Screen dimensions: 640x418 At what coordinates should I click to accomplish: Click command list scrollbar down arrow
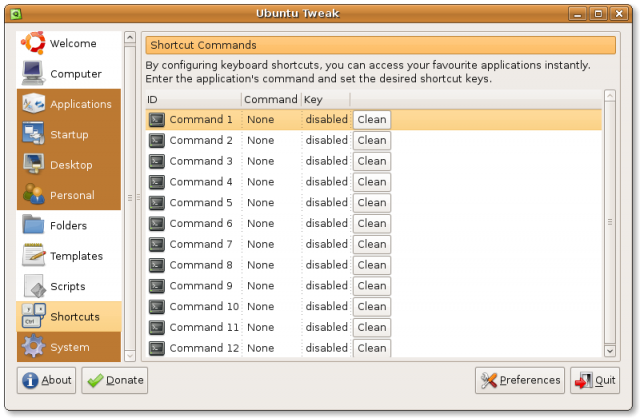pyautogui.click(x=610, y=351)
